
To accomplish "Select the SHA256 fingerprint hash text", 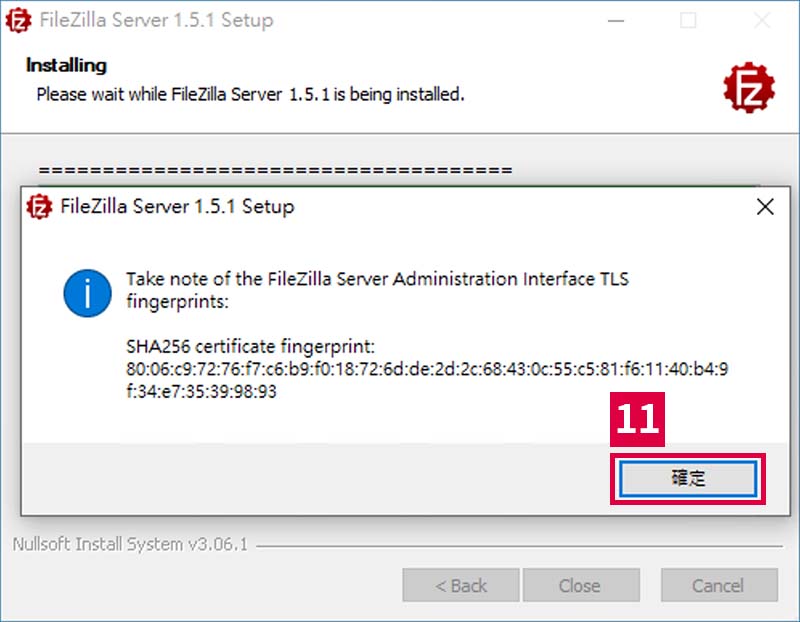I will [x=427, y=380].
